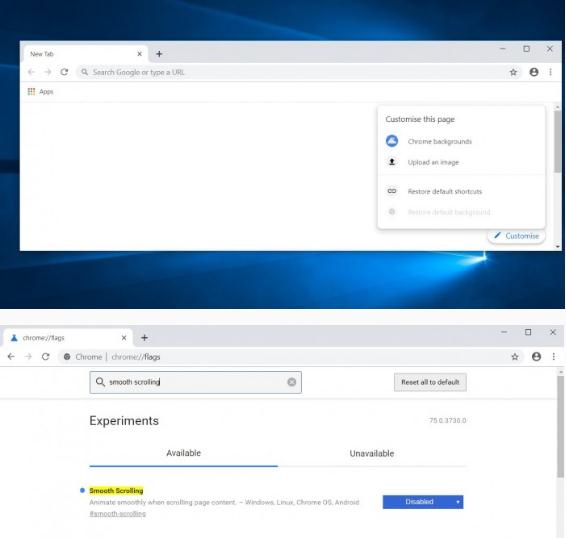Click the reload icon in New Tab window
Viewport: 566px width, 538px height.
[64, 72]
